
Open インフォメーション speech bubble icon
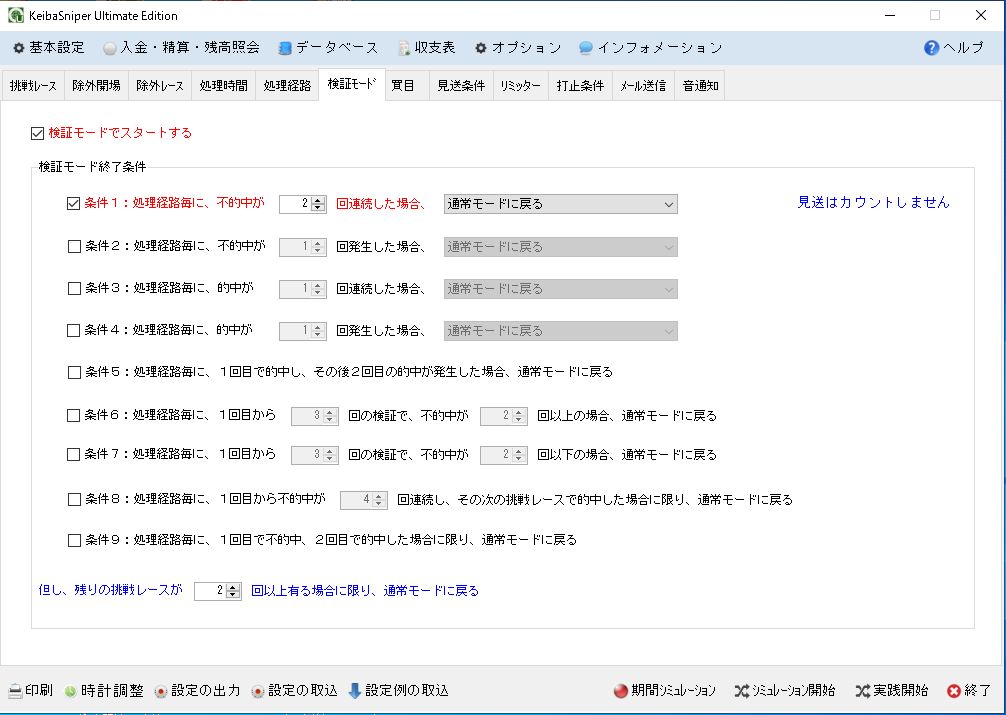coord(585,48)
